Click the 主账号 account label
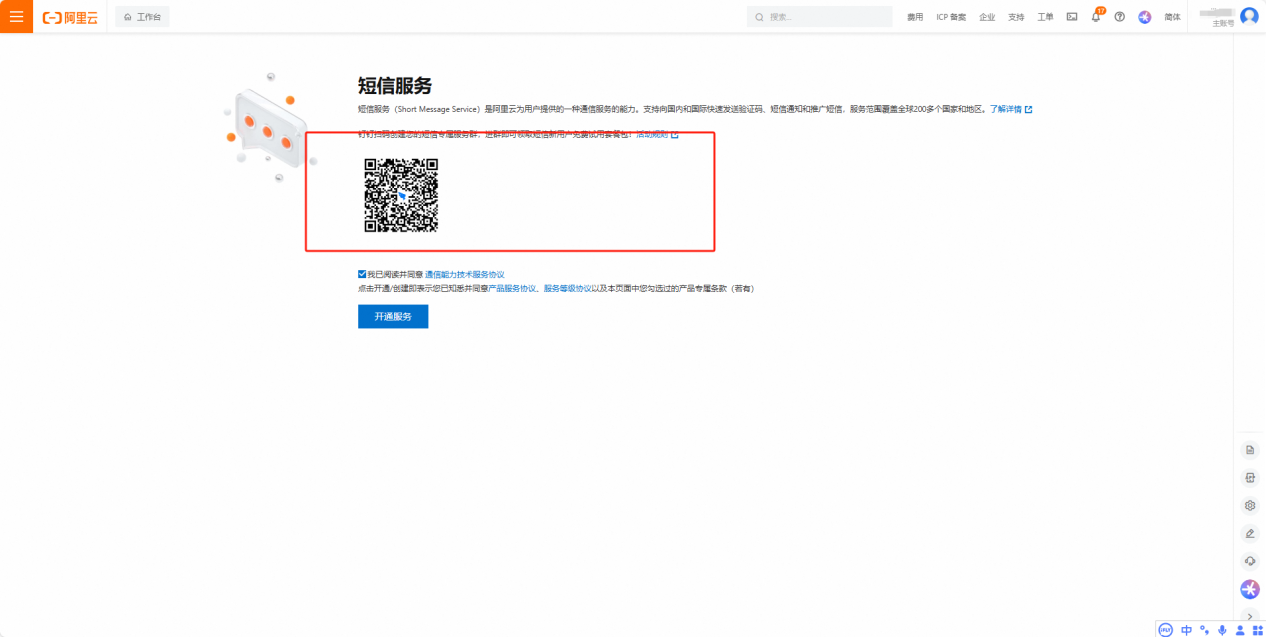This screenshot has width=1266, height=637. click(1223, 23)
